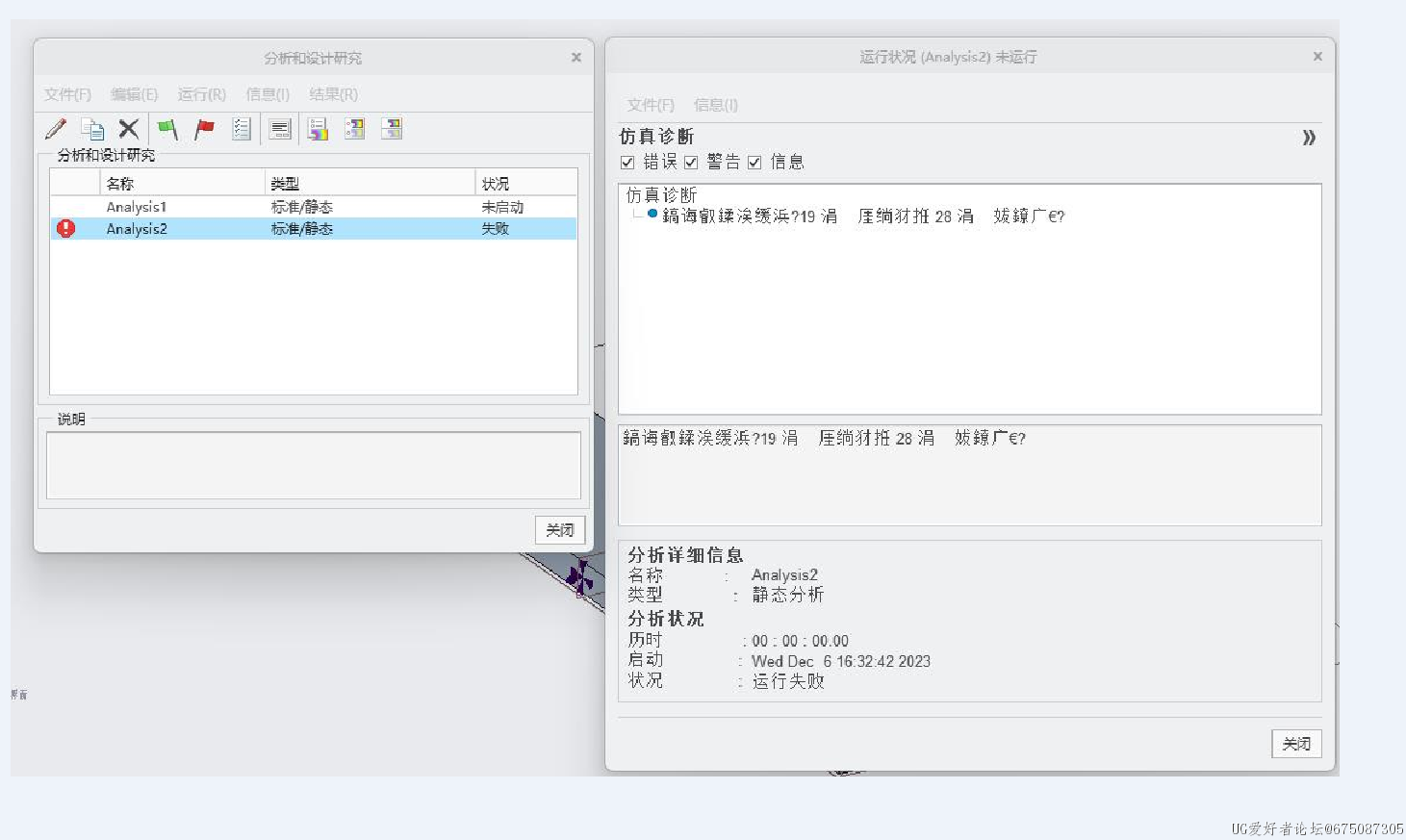Click the Wed Dec 6 16:32:42 2023 start time
The image size is (1406, 840).
(841, 661)
